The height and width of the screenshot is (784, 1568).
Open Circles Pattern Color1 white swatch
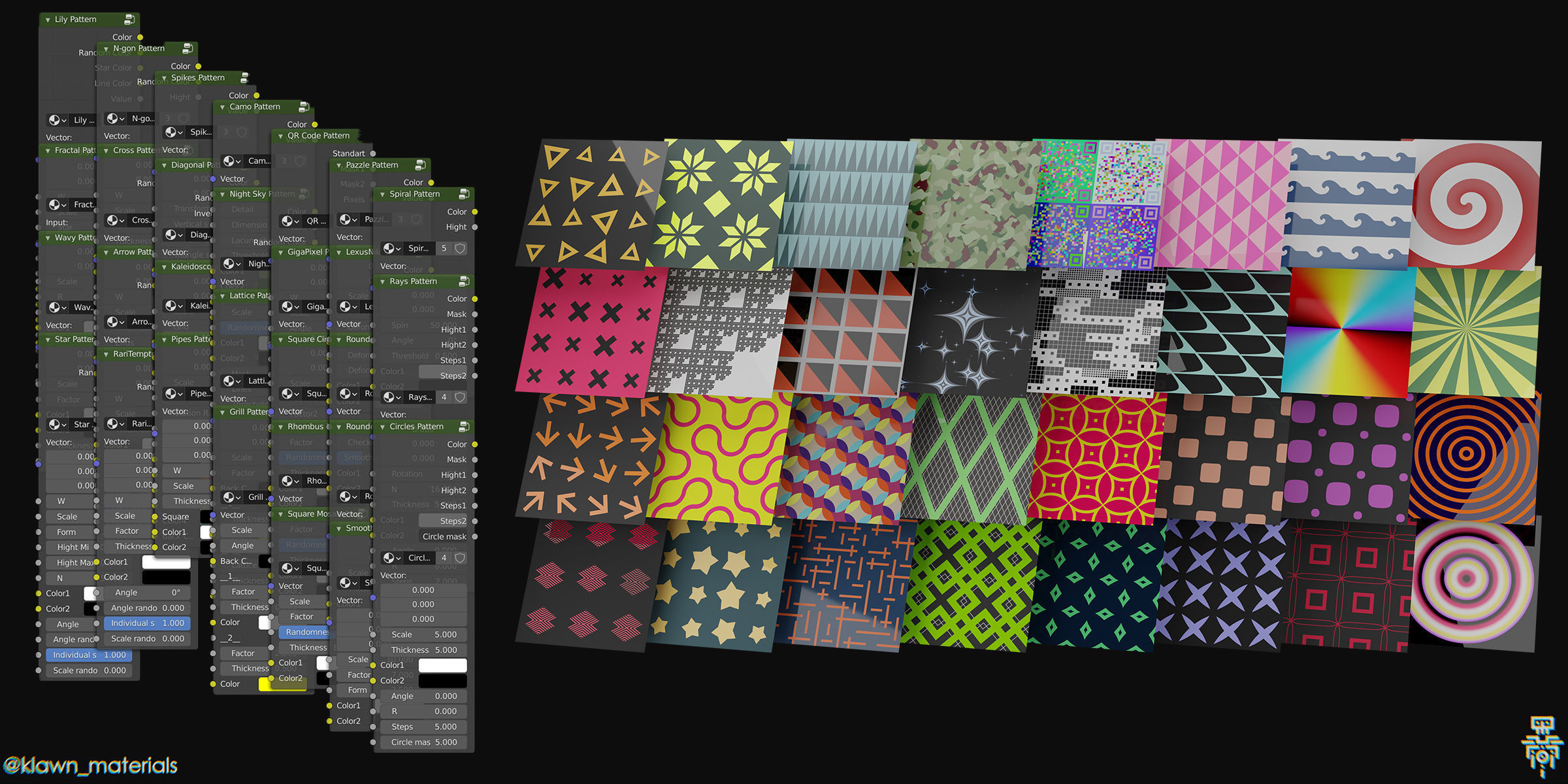[x=442, y=665]
